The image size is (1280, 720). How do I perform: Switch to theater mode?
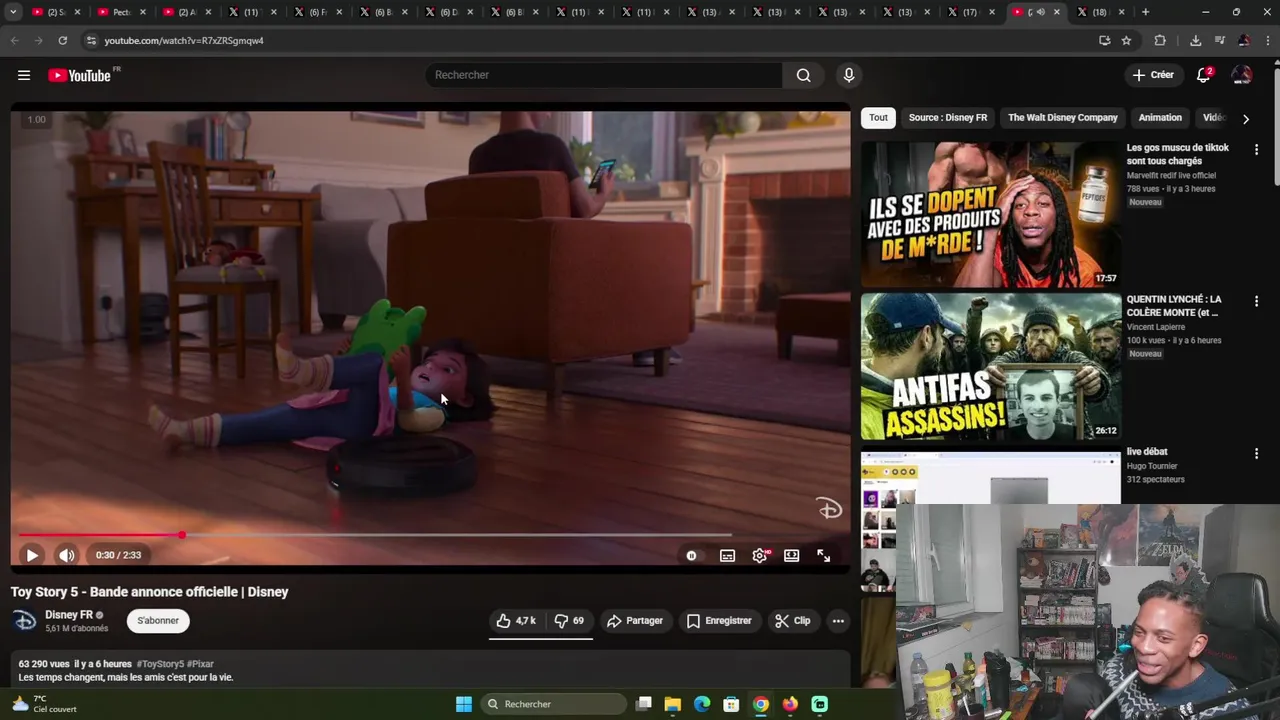click(x=791, y=555)
